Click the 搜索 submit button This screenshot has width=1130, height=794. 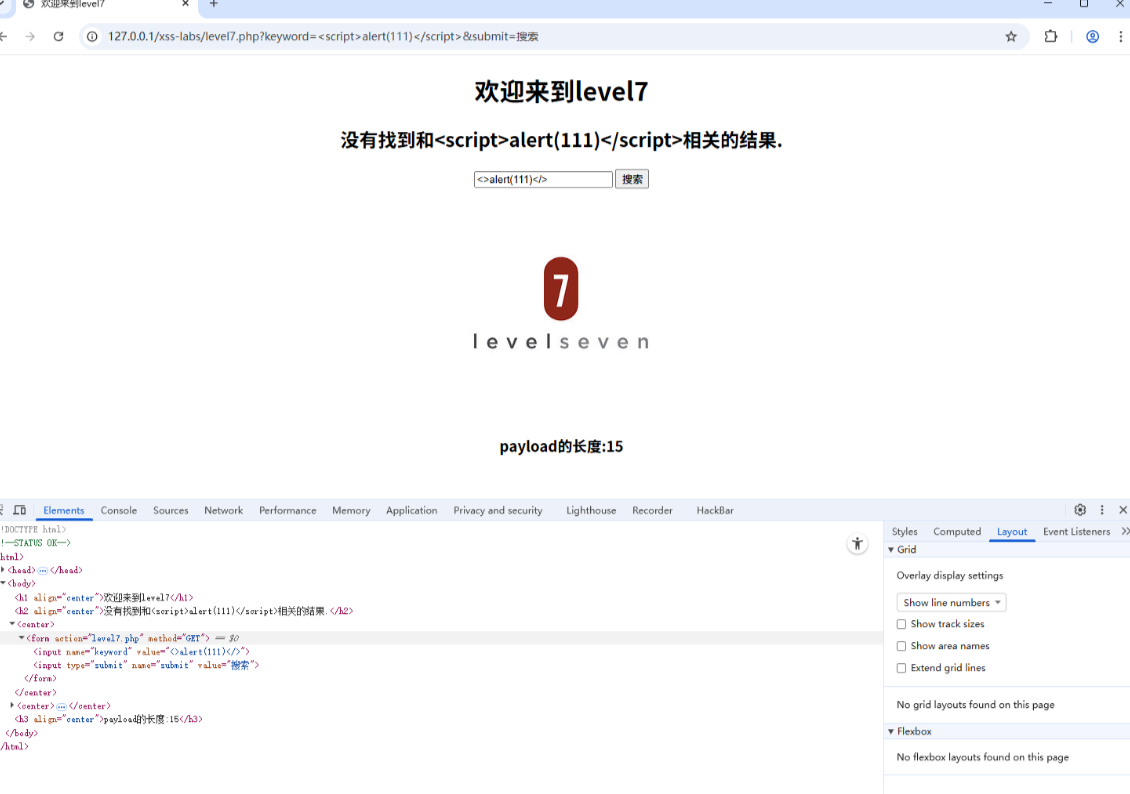pyautogui.click(x=632, y=179)
